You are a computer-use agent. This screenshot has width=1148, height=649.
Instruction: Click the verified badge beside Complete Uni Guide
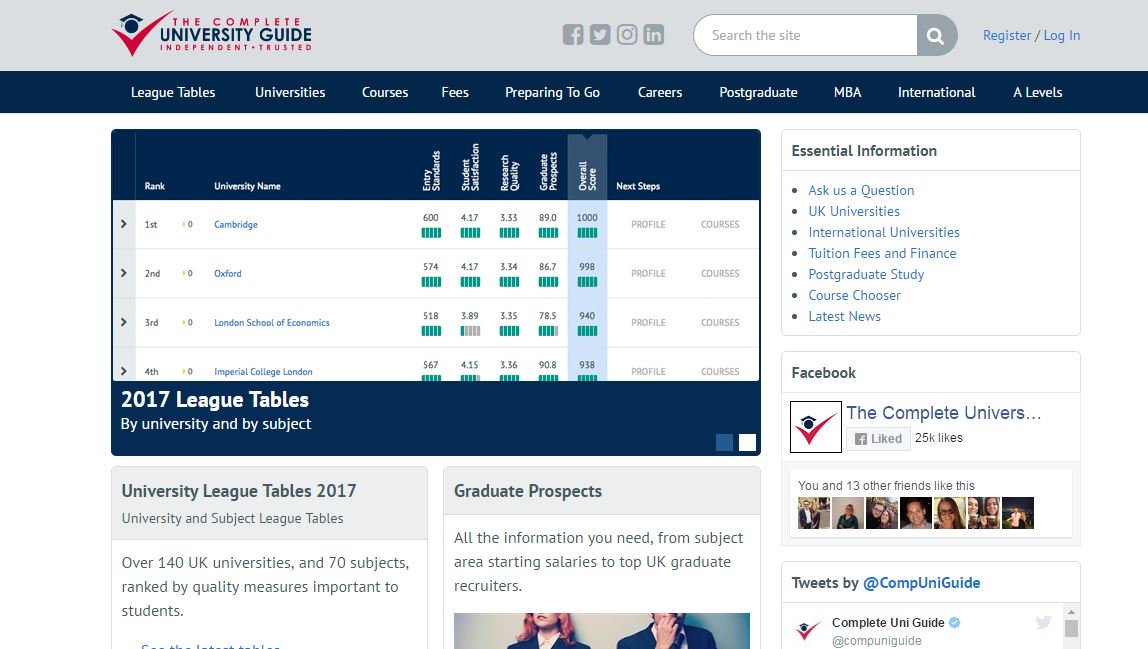click(955, 623)
